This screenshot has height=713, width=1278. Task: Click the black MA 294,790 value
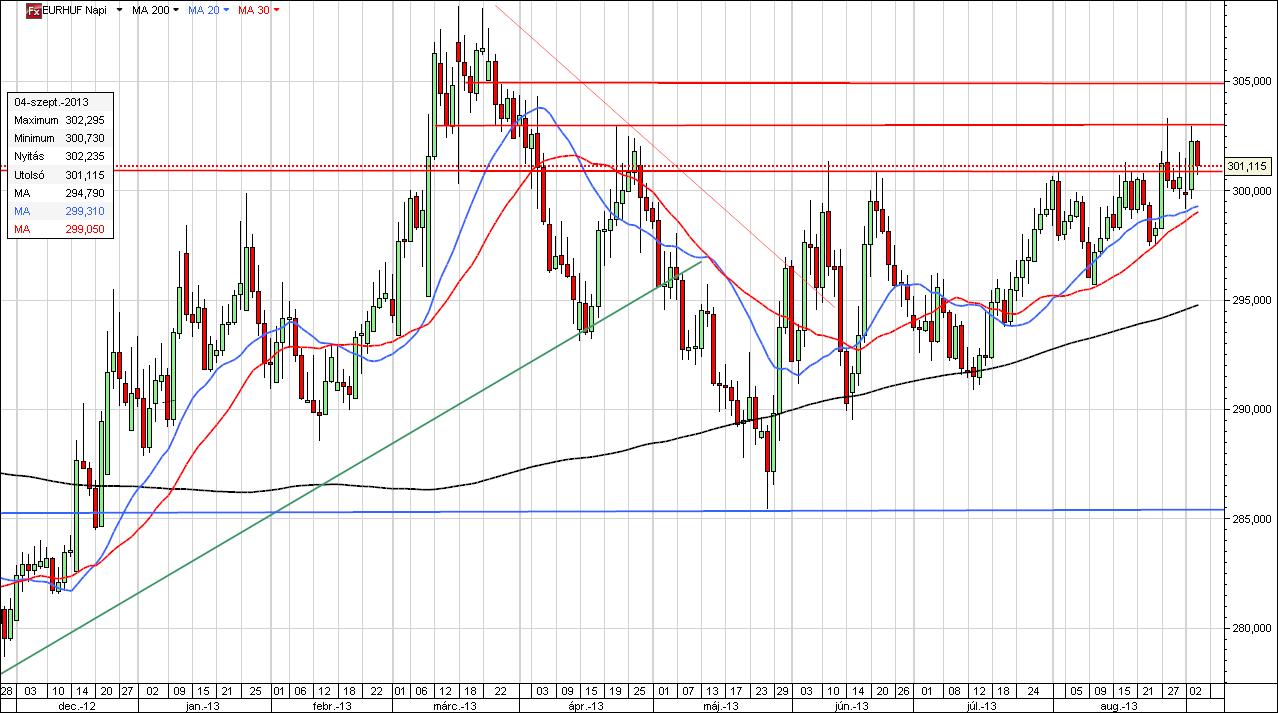tap(85, 193)
